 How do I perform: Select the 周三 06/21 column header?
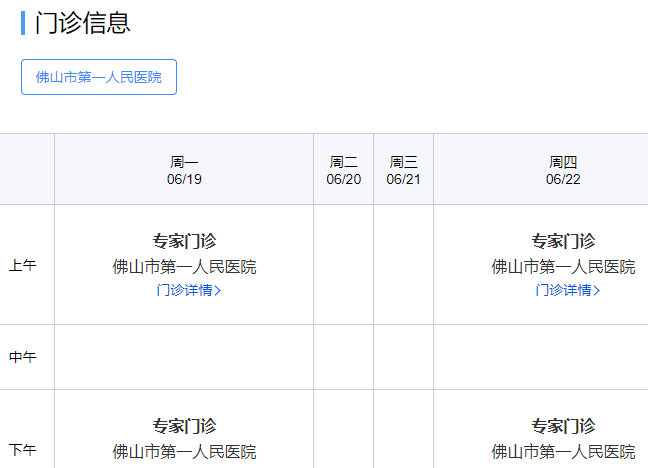[x=403, y=170]
